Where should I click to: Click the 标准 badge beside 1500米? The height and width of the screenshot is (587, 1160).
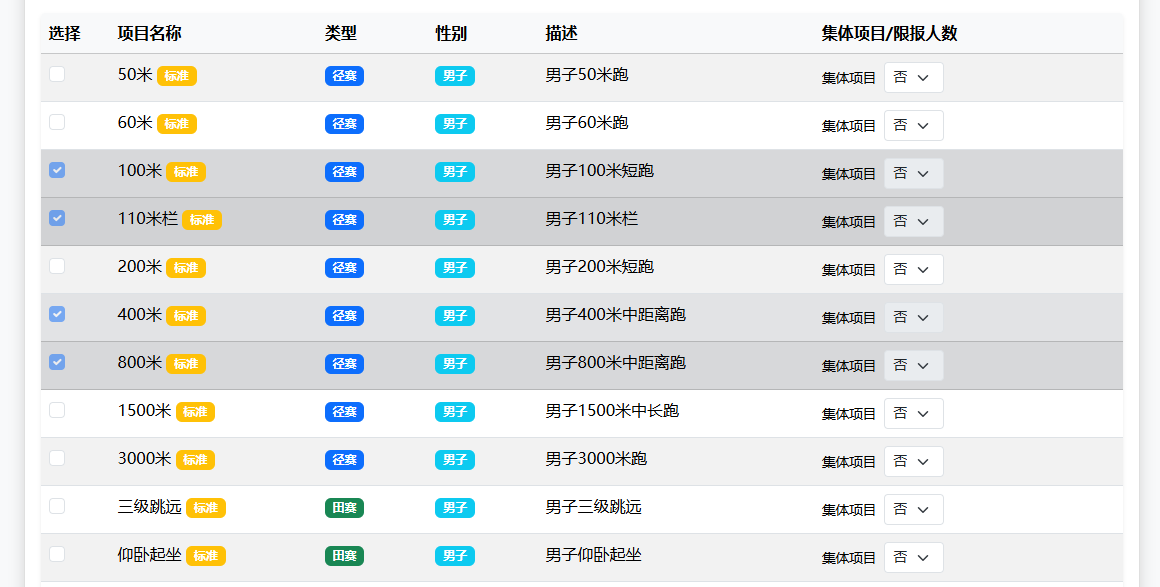pos(196,411)
